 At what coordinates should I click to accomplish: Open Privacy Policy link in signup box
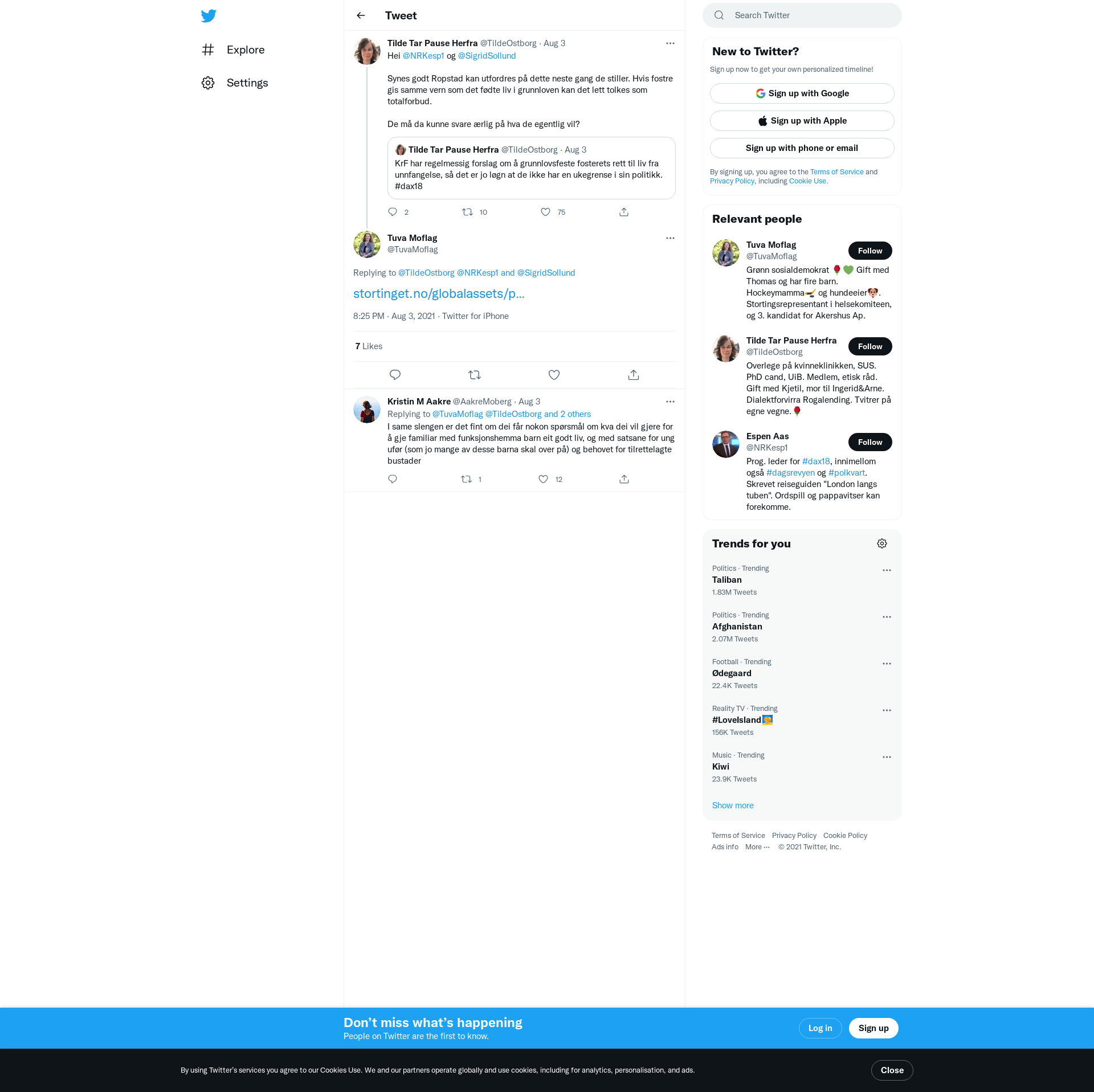(x=733, y=181)
